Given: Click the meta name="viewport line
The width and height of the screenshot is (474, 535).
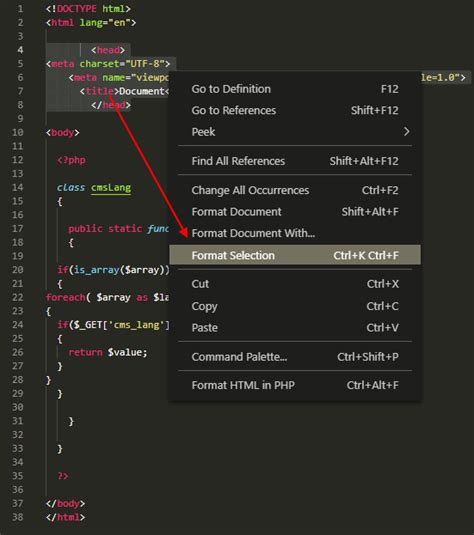Looking at the screenshot, I should (118, 77).
